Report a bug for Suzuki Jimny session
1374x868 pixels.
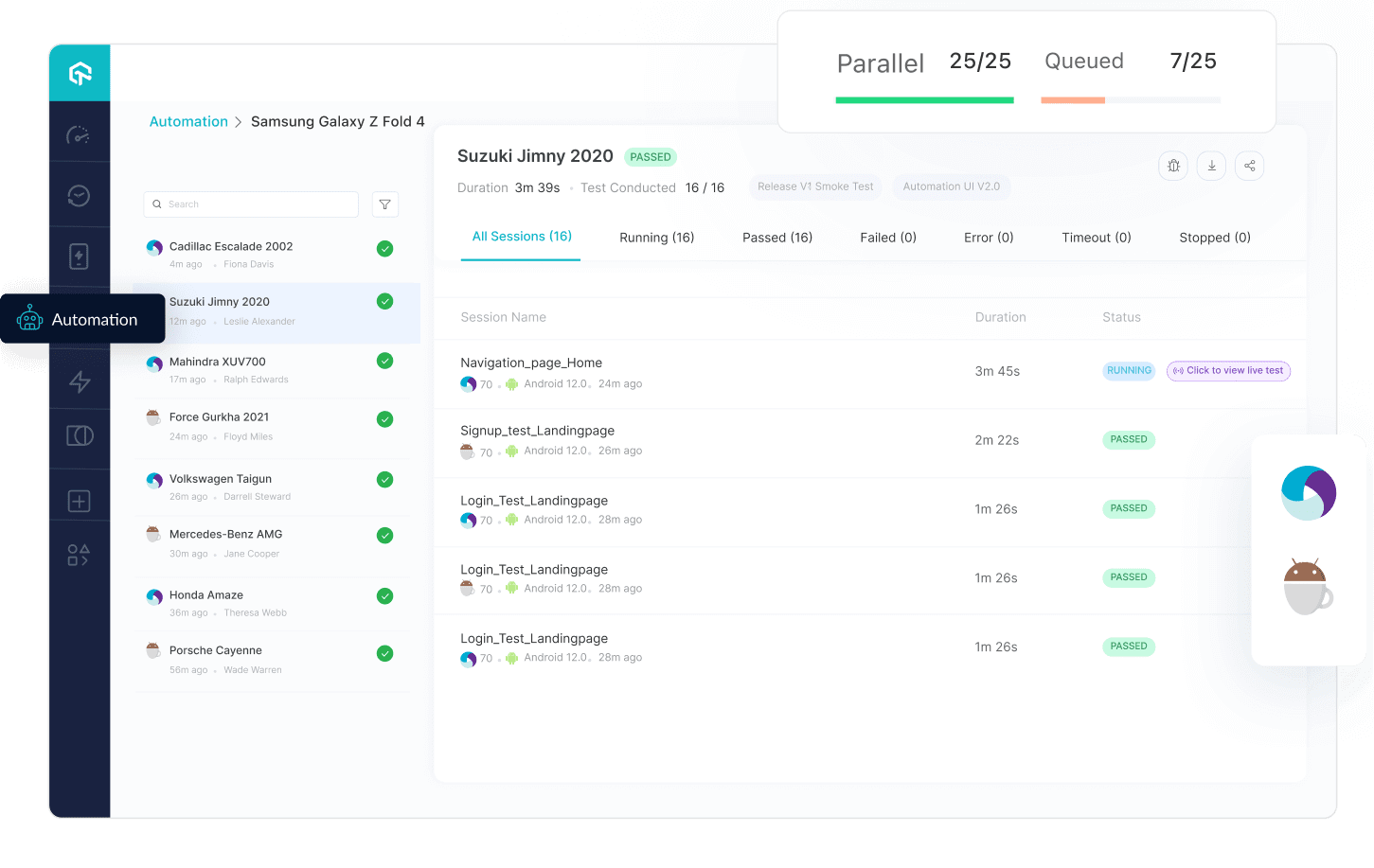pos(1173,165)
